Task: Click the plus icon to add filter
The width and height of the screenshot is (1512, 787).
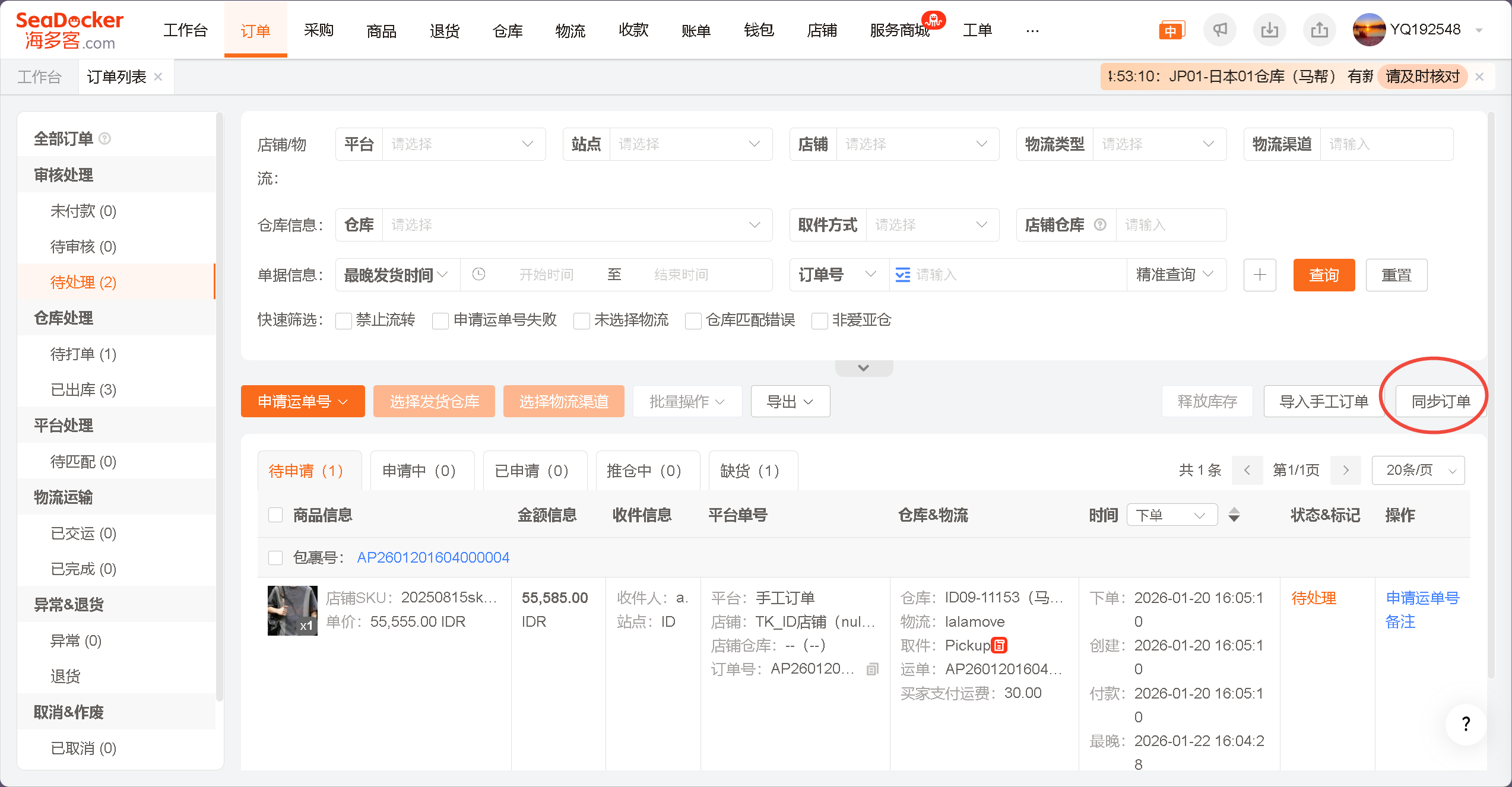Action: (x=1260, y=275)
